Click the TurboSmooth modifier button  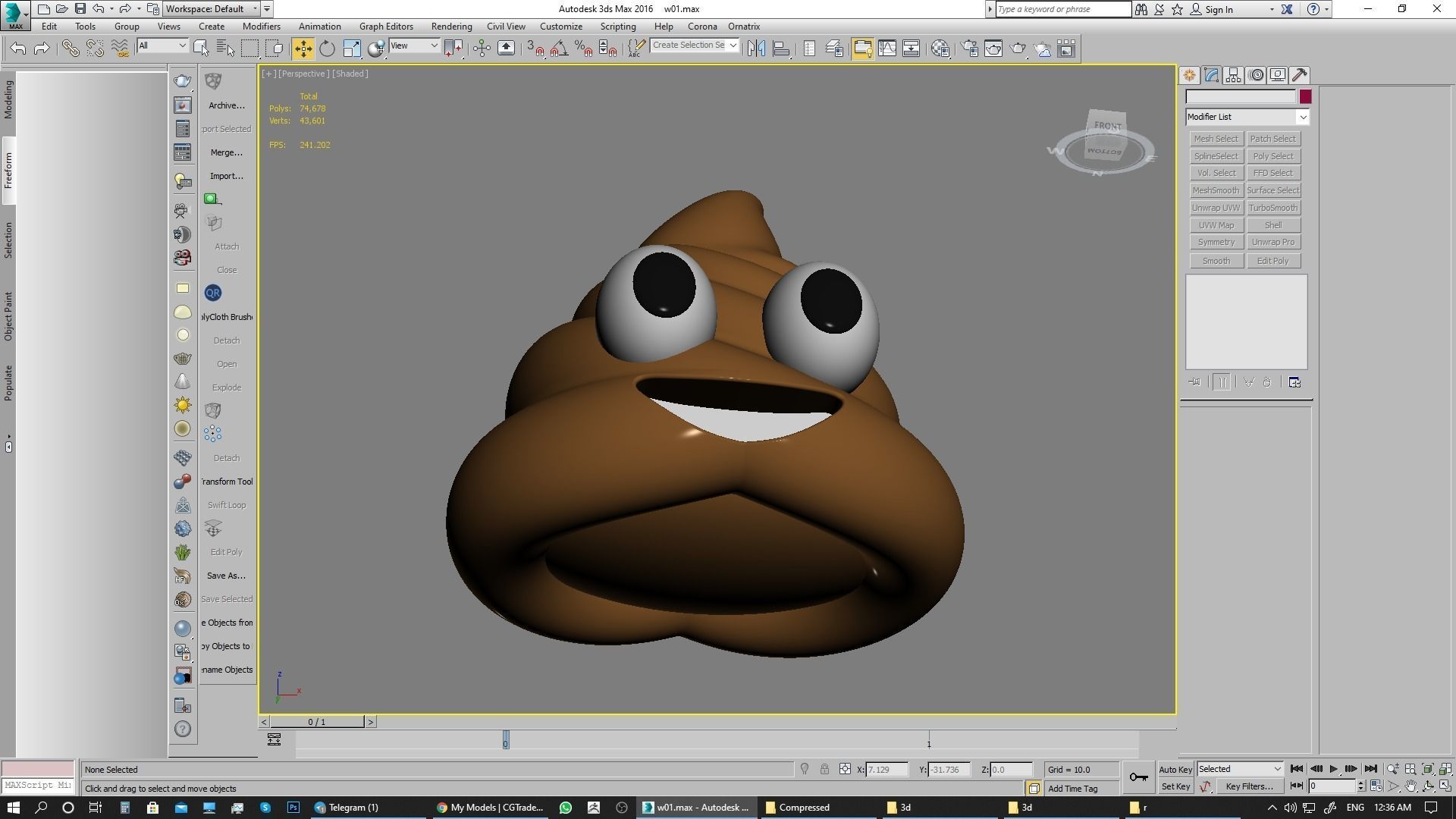pos(1273,208)
